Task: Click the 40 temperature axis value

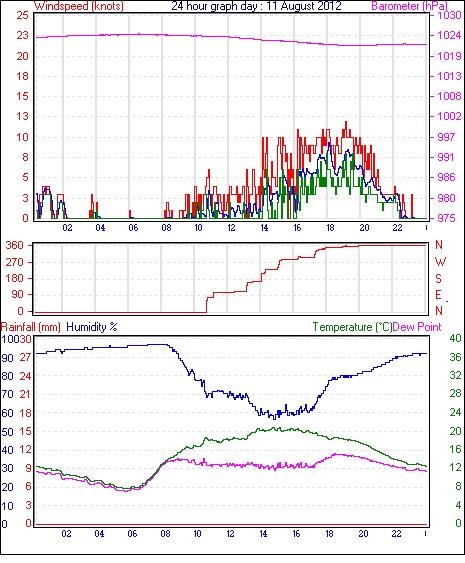Action: [455, 338]
